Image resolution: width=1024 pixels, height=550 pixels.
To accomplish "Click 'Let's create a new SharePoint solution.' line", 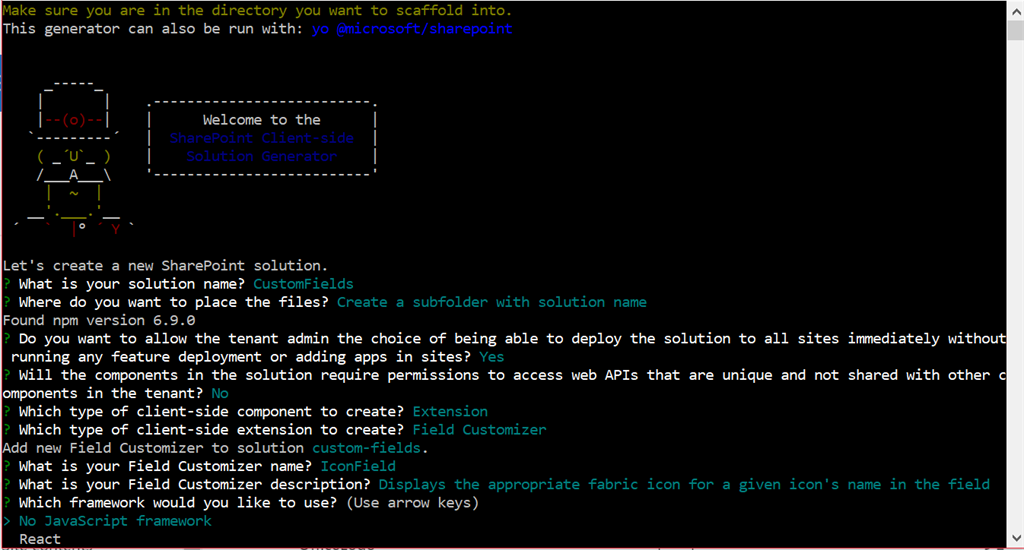I will [x=165, y=266].
